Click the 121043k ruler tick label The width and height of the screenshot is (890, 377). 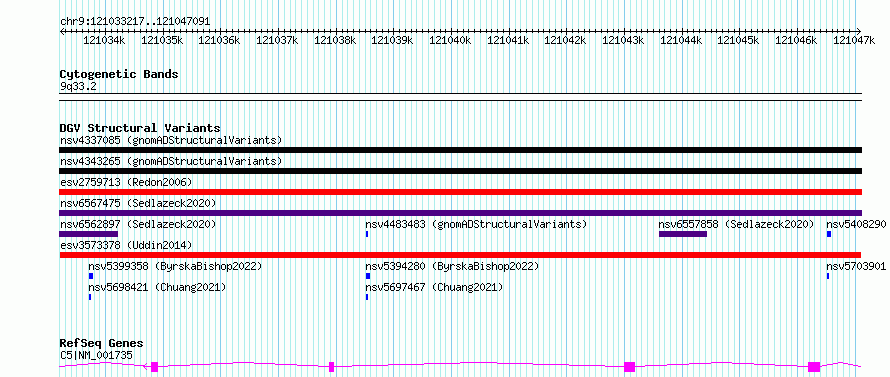[623, 40]
